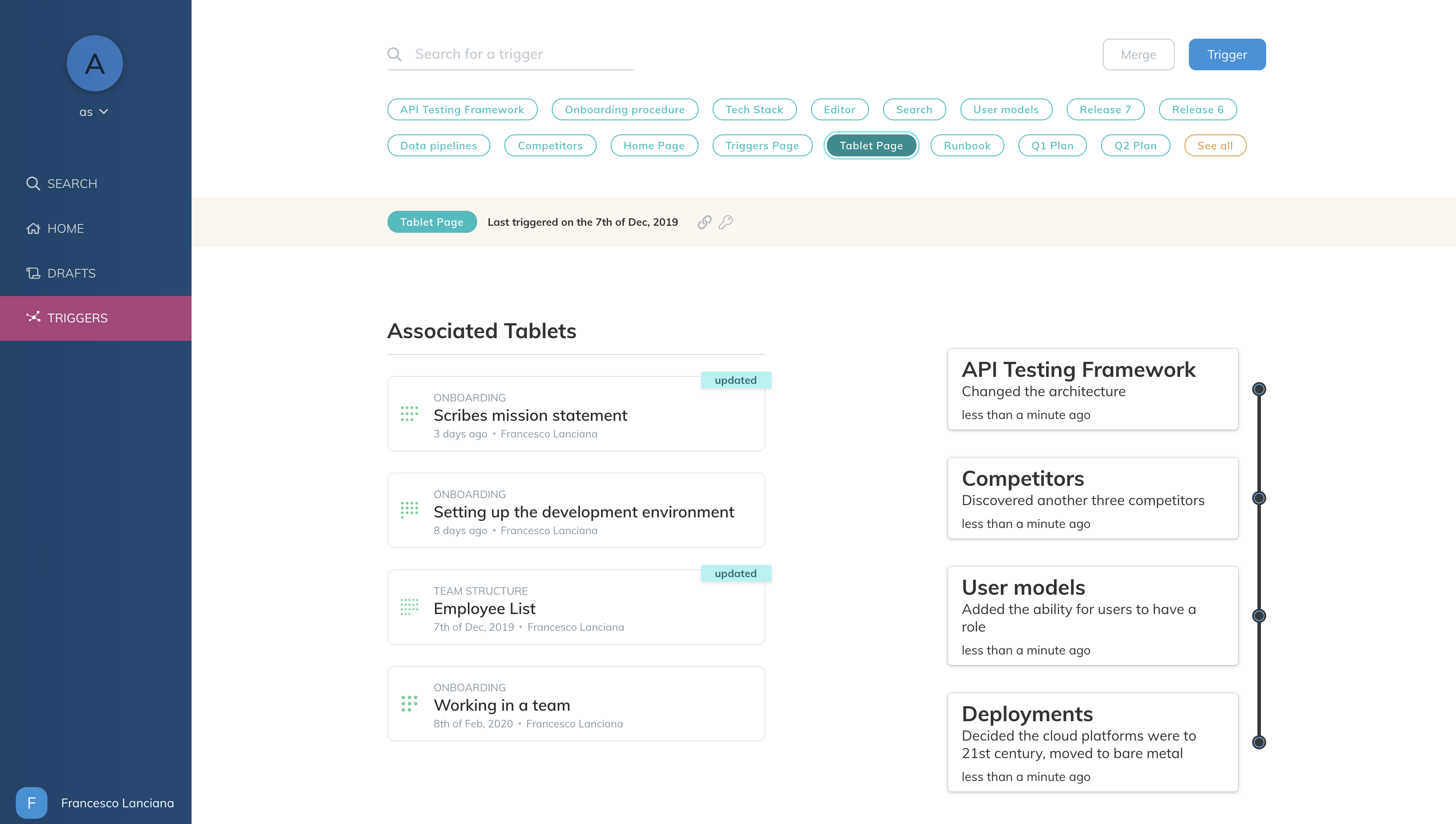This screenshot has height=824, width=1456.
Task: Select the Runbook tag
Action: [x=967, y=145]
